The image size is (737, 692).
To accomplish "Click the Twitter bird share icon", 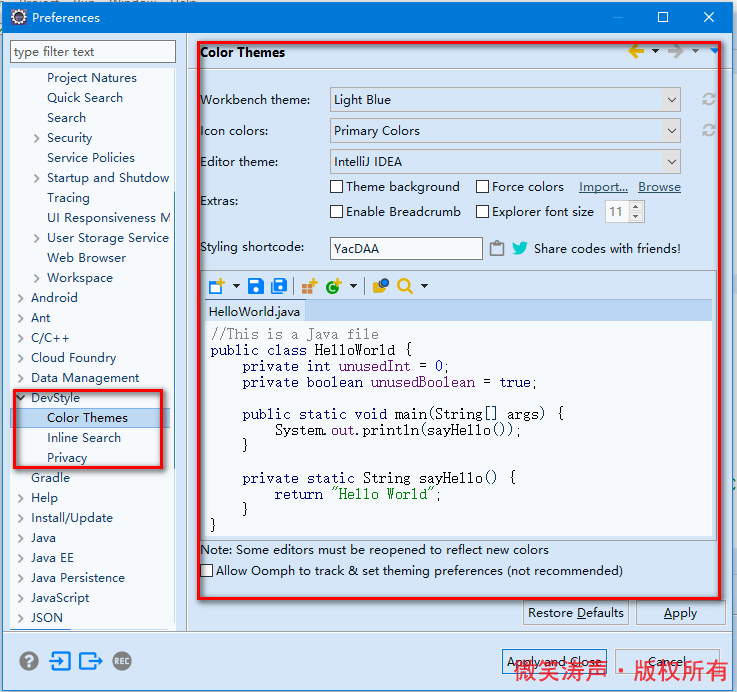I will click(519, 248).
